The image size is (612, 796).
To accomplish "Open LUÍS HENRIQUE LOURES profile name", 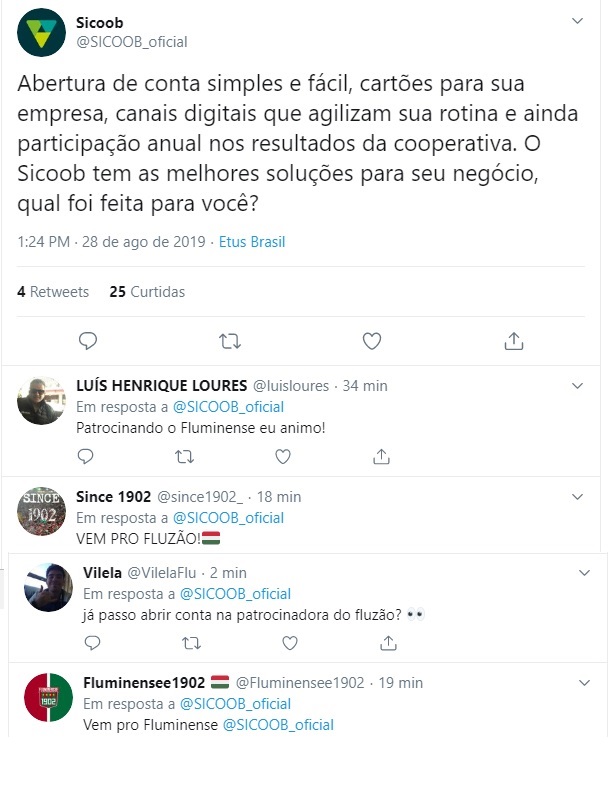I will click(161, 385).
